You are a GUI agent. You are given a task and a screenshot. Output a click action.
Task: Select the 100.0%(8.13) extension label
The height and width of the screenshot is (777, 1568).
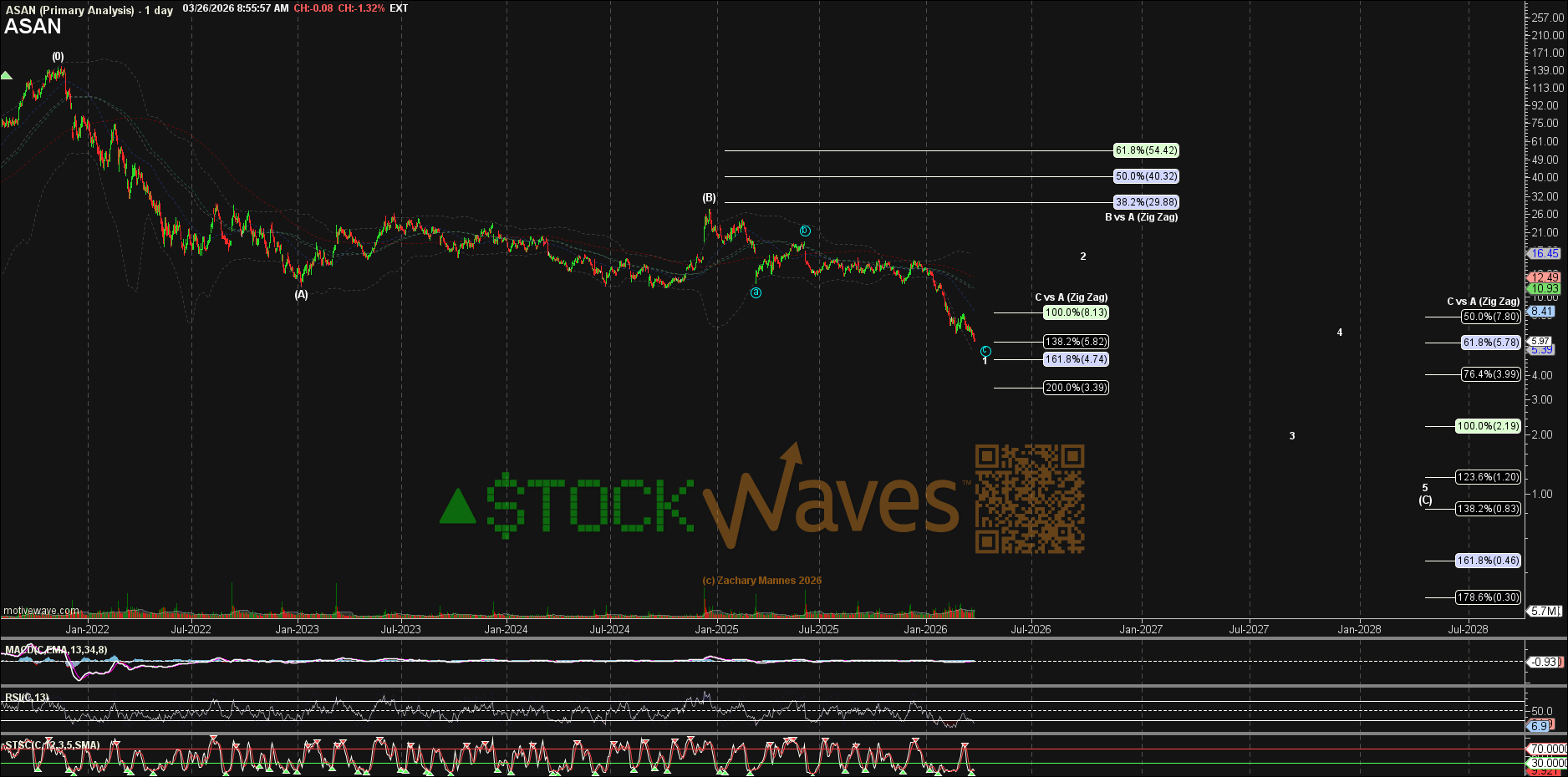point(1076,312)
